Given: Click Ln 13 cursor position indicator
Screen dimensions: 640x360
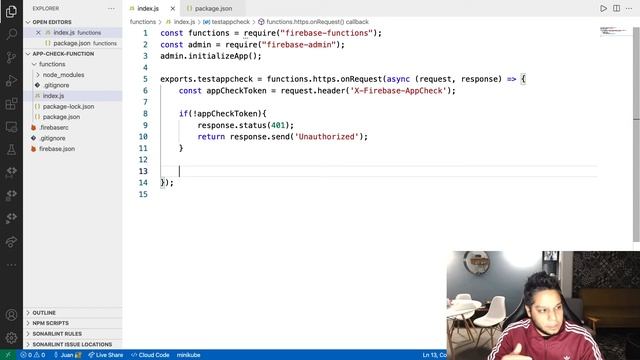Looking at the screenshot, I should [x=434, y=355].
